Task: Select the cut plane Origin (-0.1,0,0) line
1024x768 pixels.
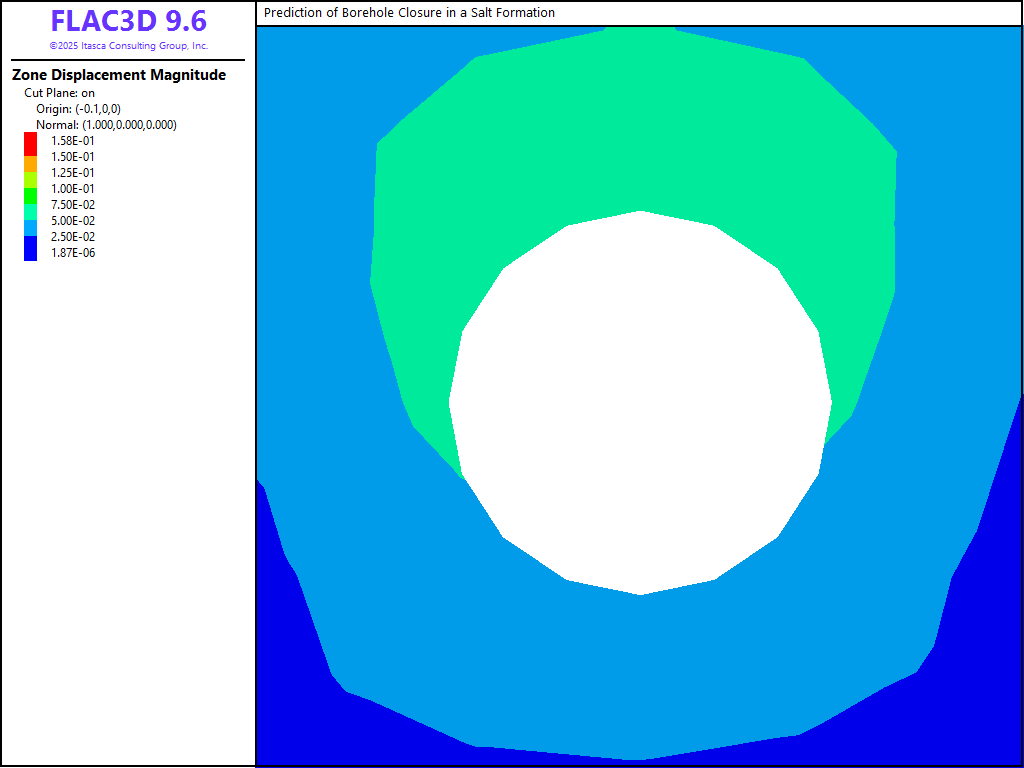Action: 78,109
